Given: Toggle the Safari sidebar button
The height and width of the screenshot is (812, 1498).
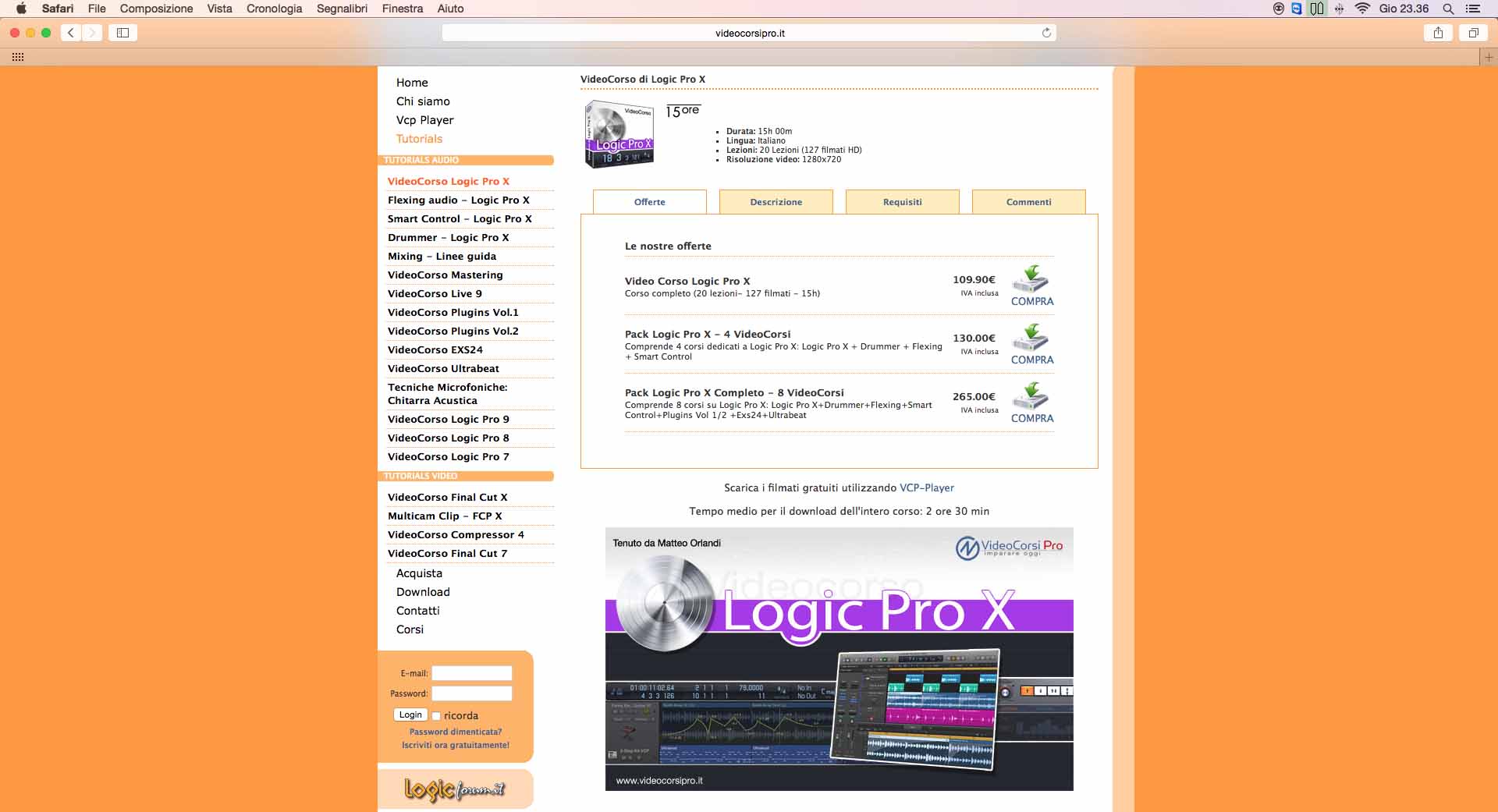Looking at the screenshot, I should point(122,33).
